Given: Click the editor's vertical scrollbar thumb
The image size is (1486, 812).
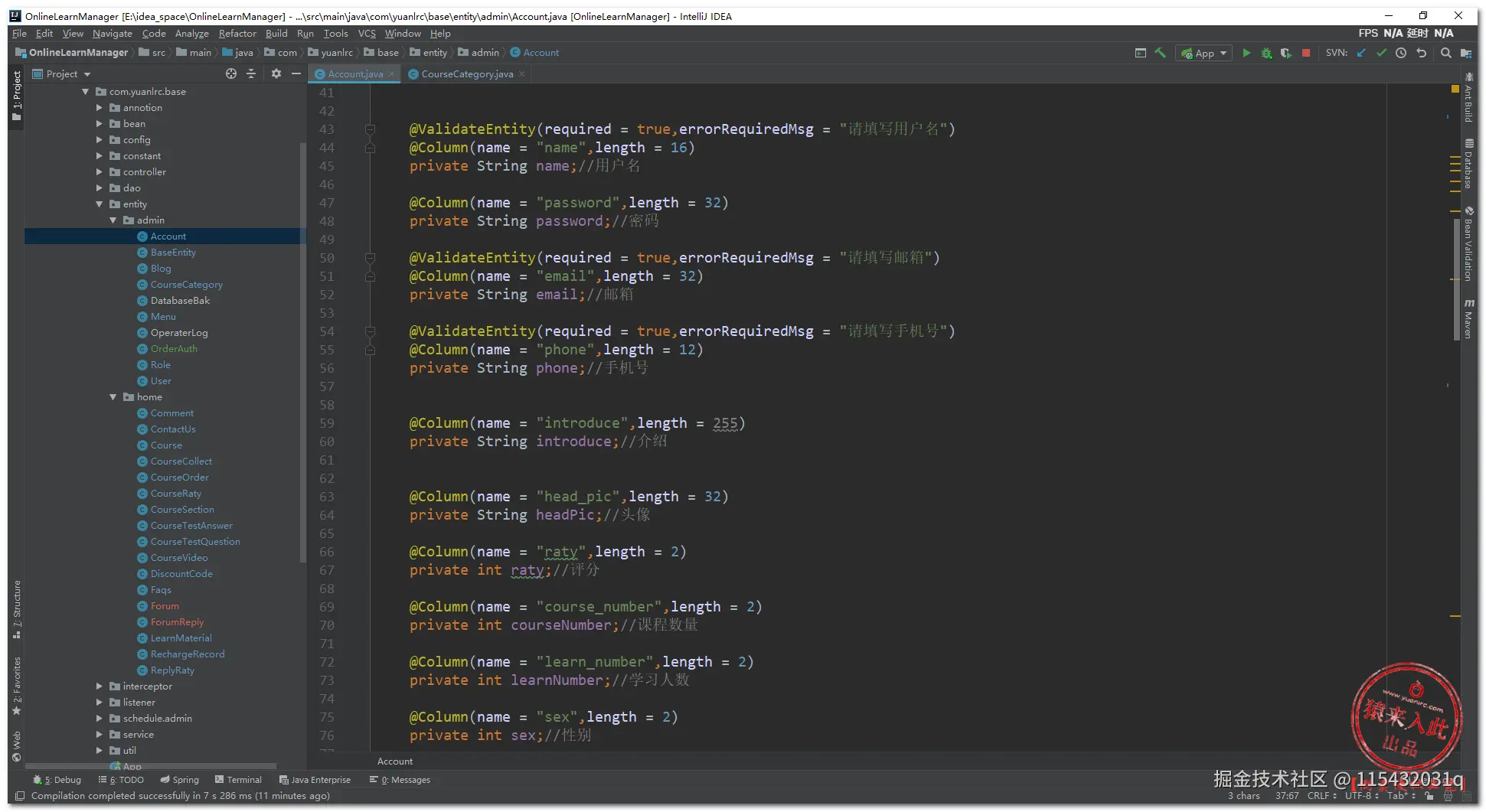Looking at the screenshot, I should (x=1456, y=279).
